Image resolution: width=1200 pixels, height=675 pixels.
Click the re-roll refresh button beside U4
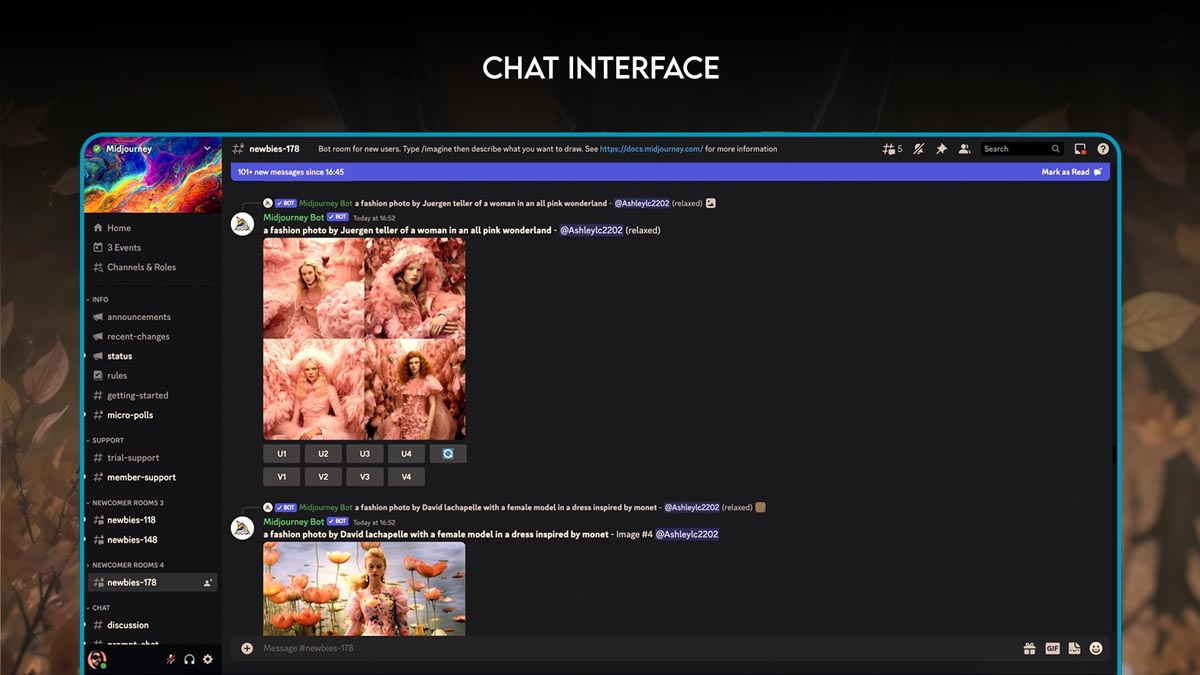(x=448, y=454)
